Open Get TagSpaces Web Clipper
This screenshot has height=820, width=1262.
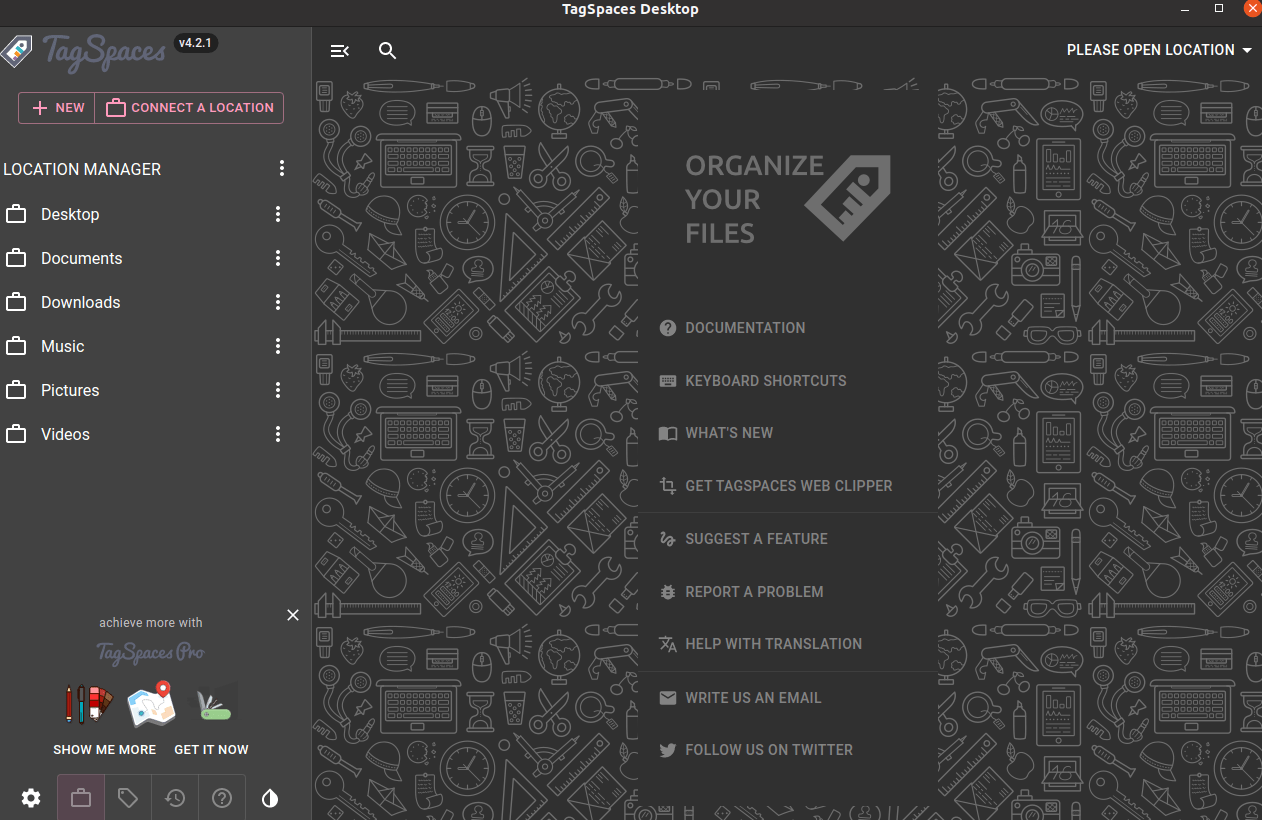click(x=788, y=486)
